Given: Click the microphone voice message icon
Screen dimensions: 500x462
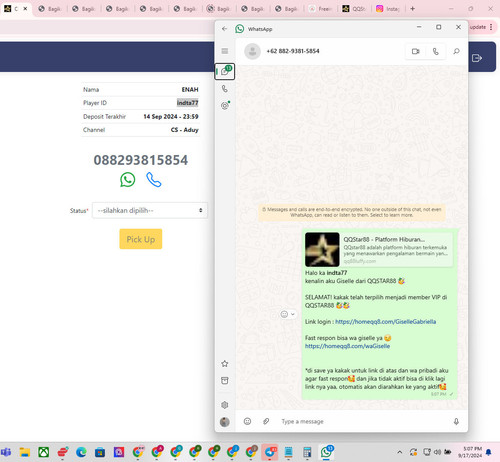Looking at the screenshot, I should [x=456, y=421].
